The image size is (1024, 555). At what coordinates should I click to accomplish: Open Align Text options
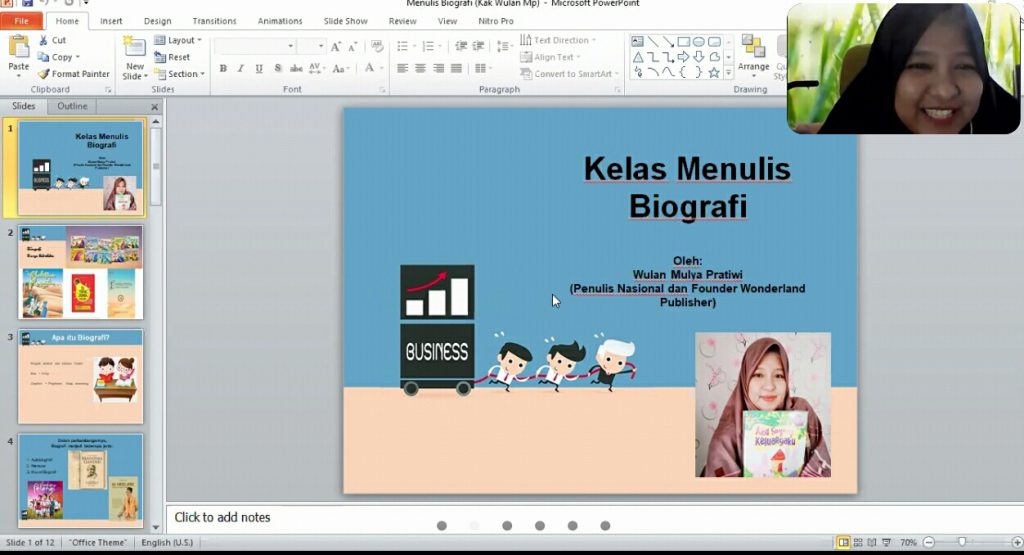(551, 57)
